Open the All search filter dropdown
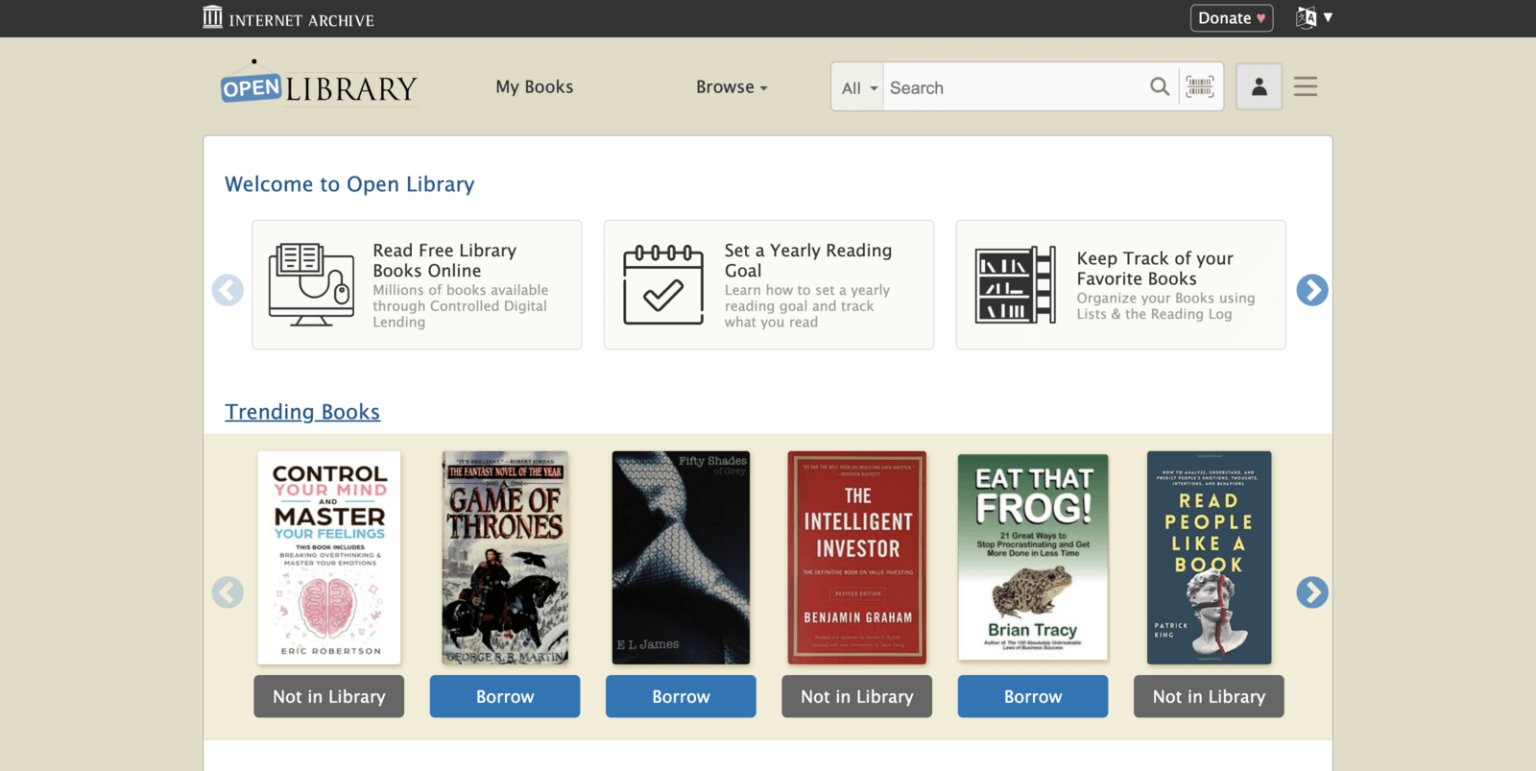Image resolution: width=1536 pixels, height=771 pixels. [x=858, y=88]
